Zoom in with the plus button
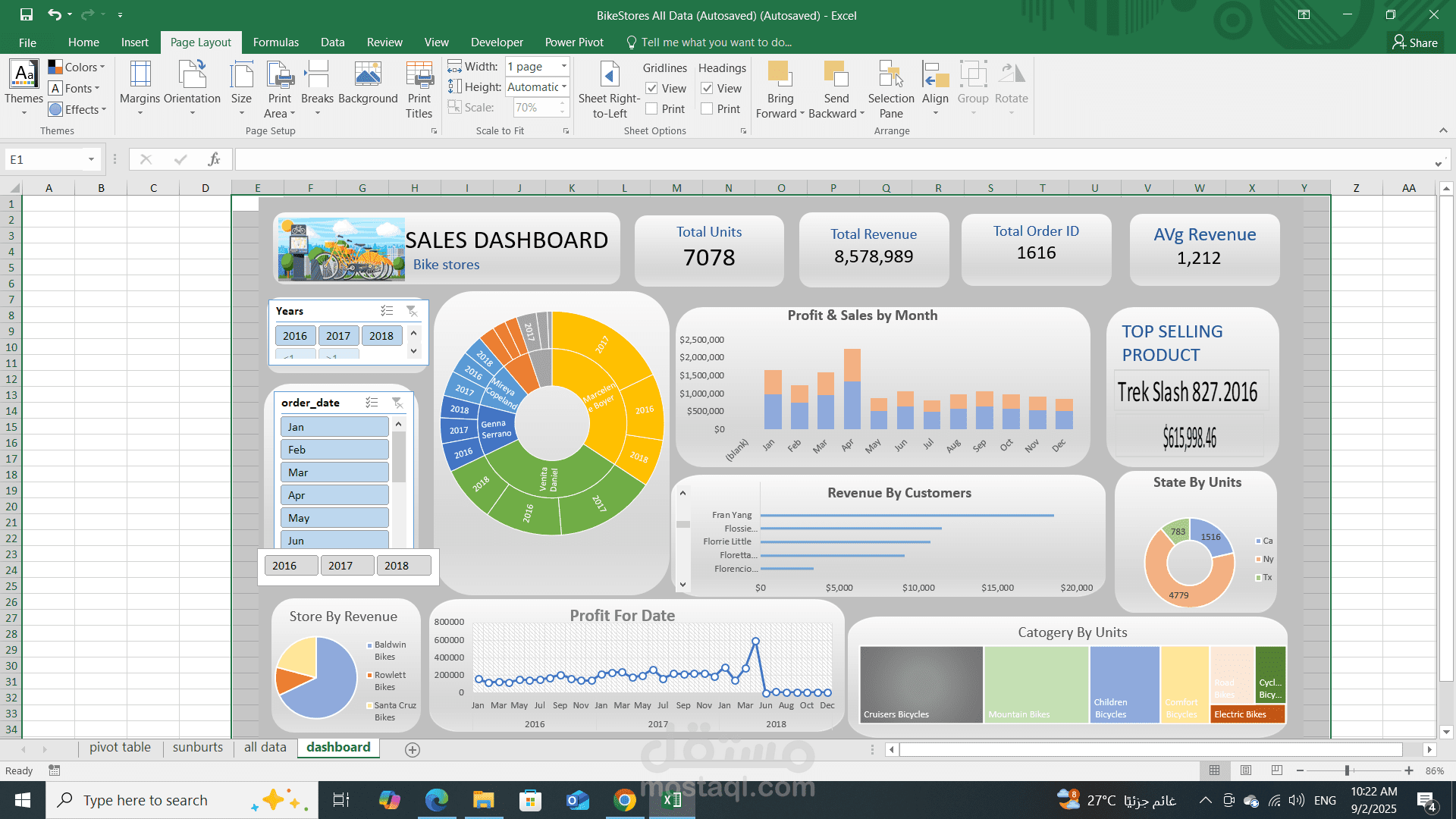The height and width of the screenshot is (819, 1456). 1409,770
